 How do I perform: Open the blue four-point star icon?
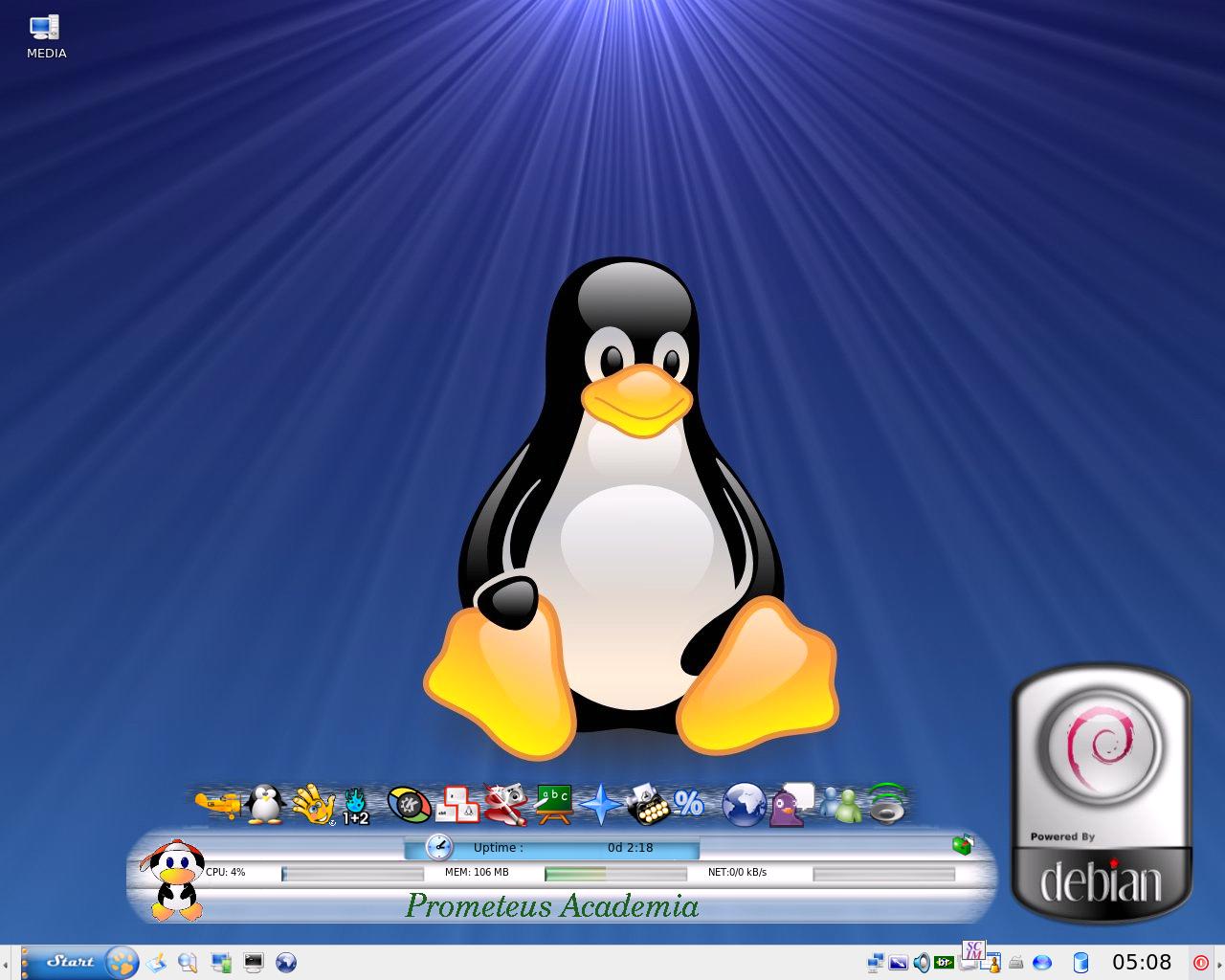pos(601,805)
